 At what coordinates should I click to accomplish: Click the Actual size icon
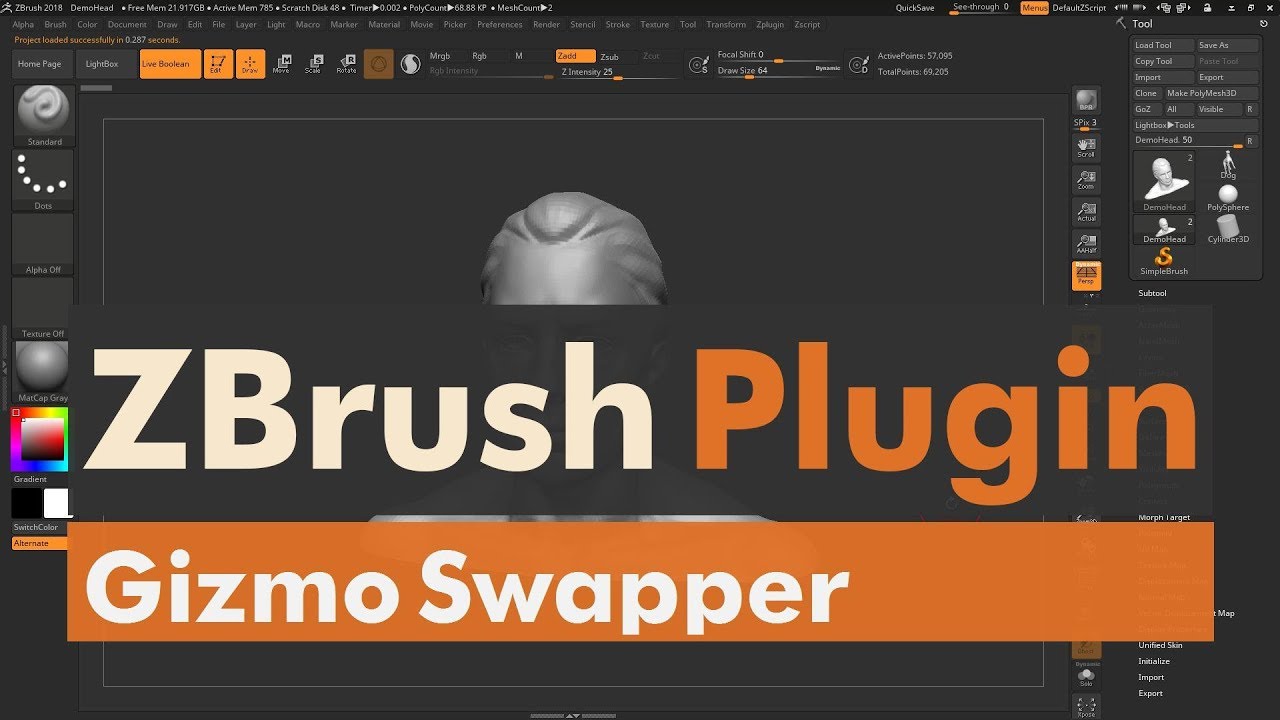click(1086, 212)
